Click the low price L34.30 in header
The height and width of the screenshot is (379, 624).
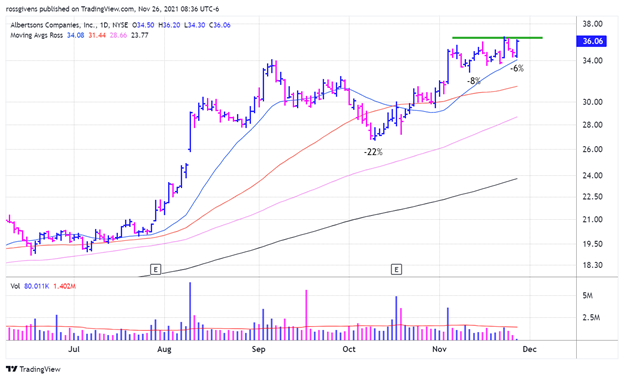coord(194,25)
